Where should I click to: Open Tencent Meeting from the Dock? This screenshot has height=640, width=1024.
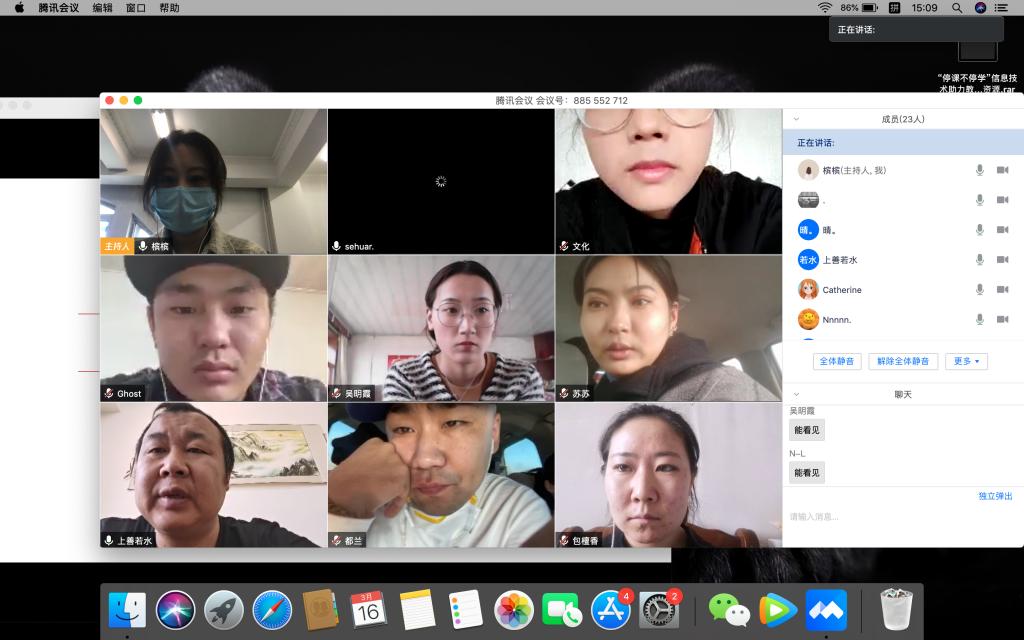click(826, 609)
